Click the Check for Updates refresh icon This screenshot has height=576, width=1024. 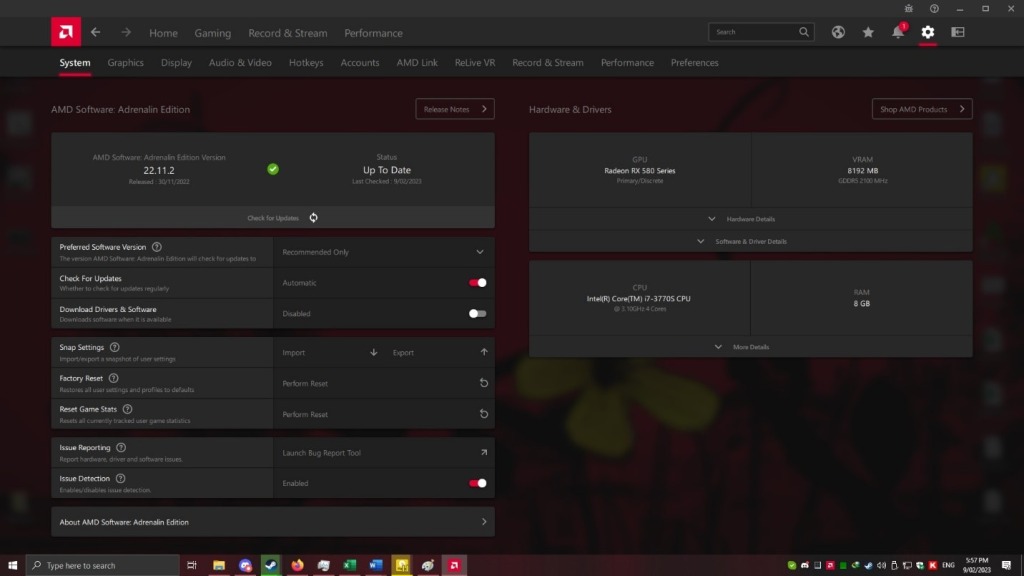pos(313,217)
